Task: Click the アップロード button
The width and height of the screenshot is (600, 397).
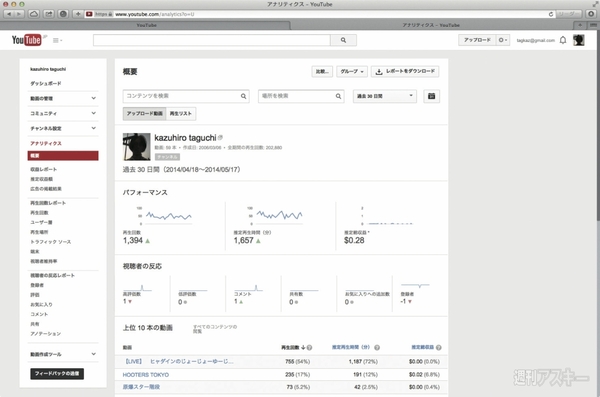Action: click(477, 40)
